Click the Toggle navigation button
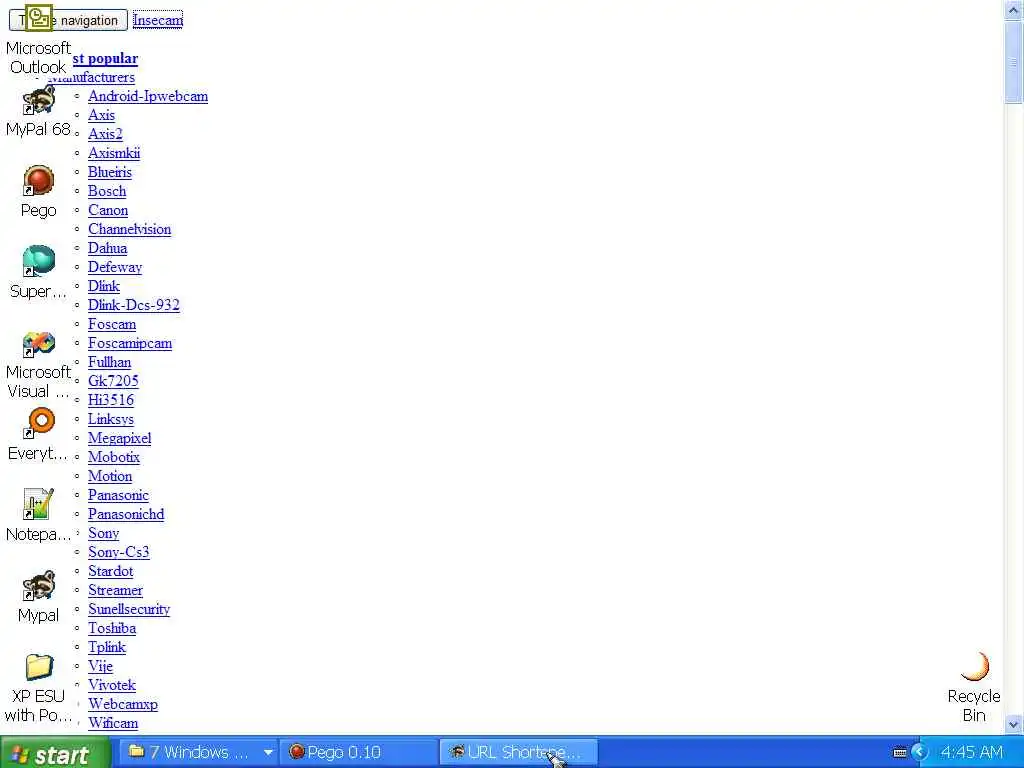 coord(68,20)
